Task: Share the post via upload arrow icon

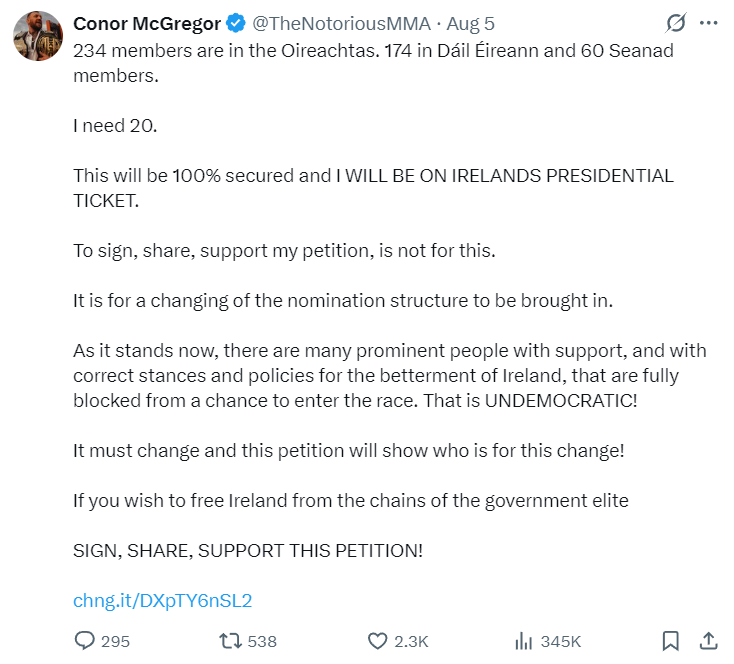Action: 708,641
